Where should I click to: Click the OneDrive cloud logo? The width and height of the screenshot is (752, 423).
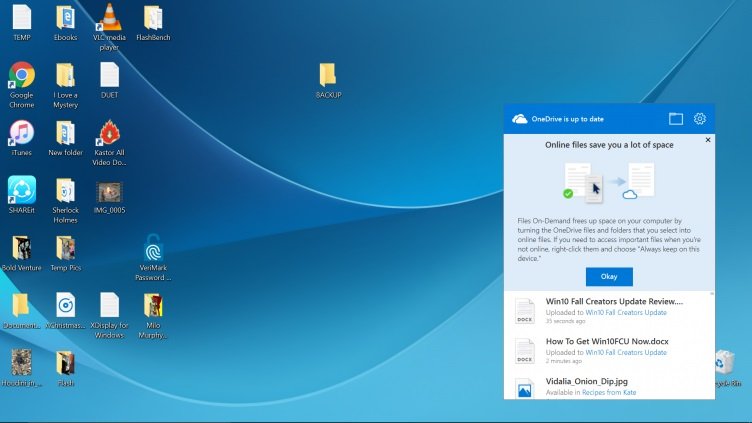519,119
